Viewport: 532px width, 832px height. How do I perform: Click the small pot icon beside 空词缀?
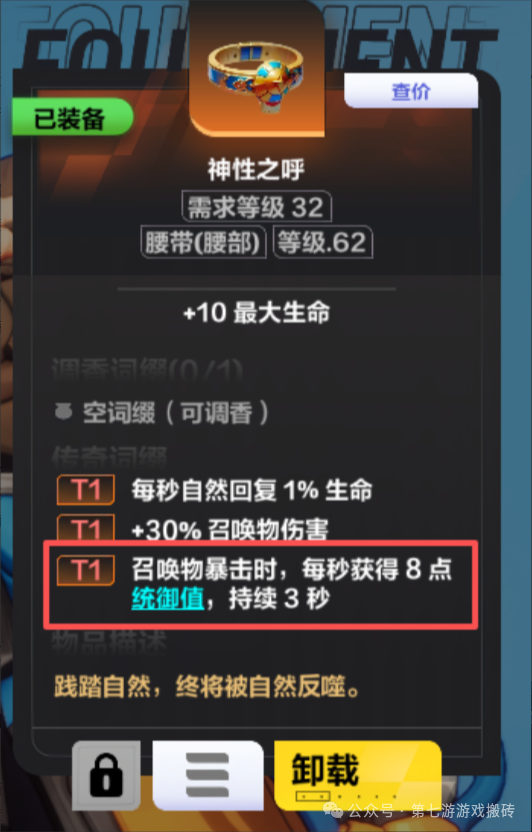point(64,412)
